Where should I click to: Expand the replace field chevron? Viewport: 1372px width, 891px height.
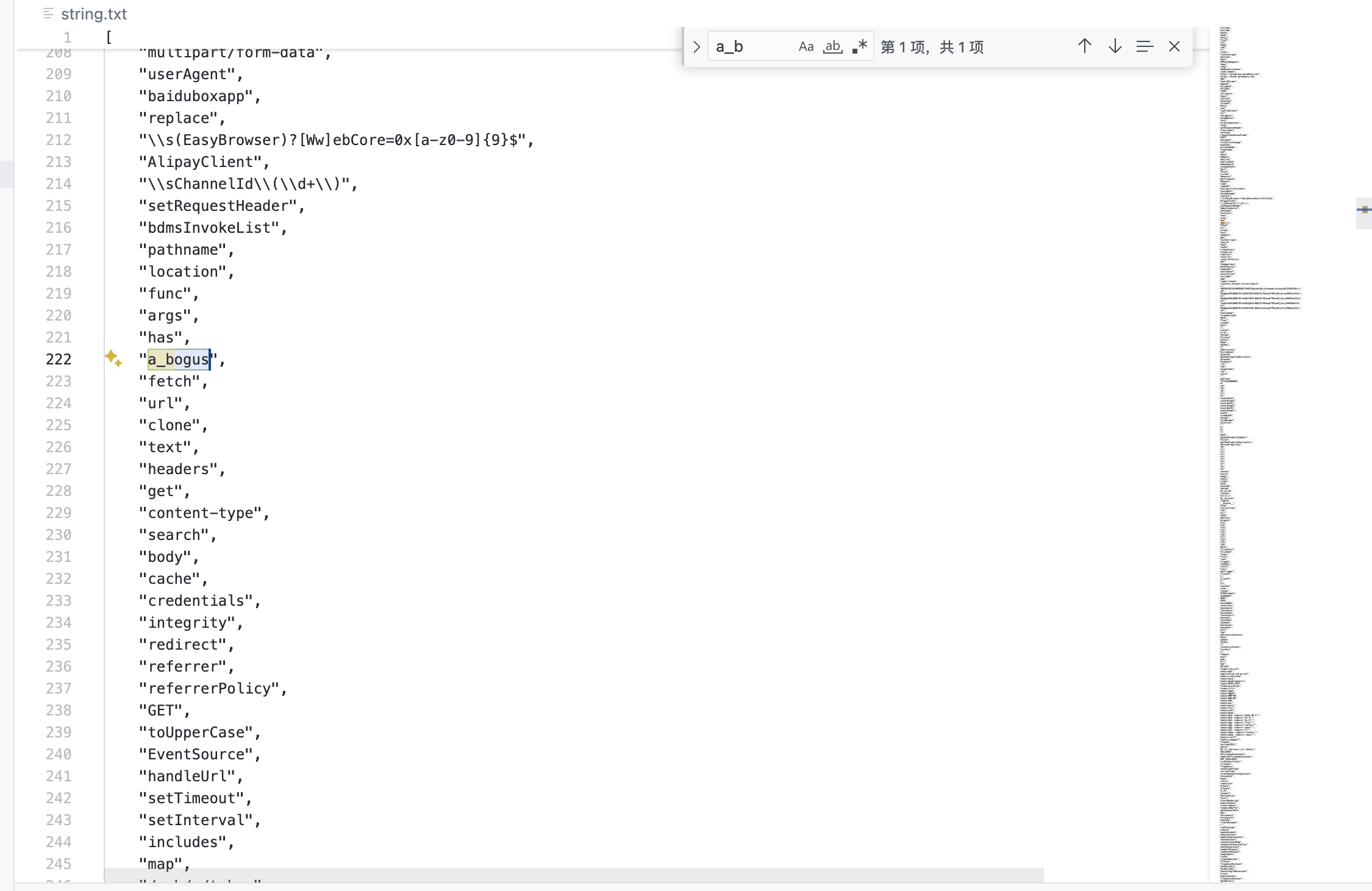(x=696, y=47)
